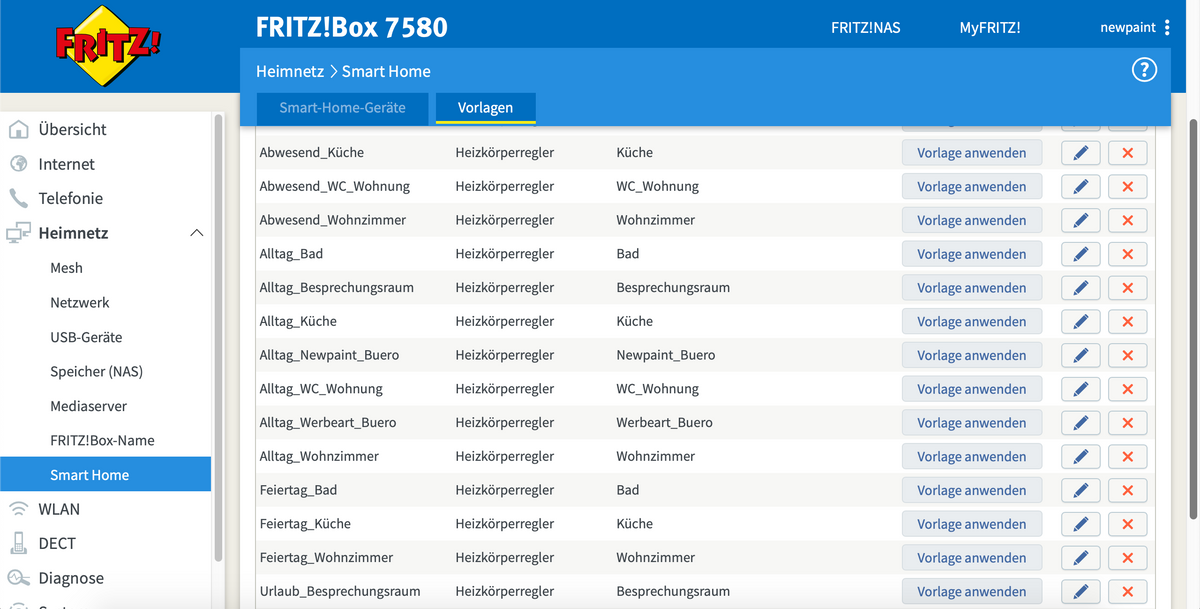The width and height of the screenshot is (1200, 609).
Task: Delete the Alltag_Newpaint_Buero template
Action: pyautogui.click(x=1127, y=355)
